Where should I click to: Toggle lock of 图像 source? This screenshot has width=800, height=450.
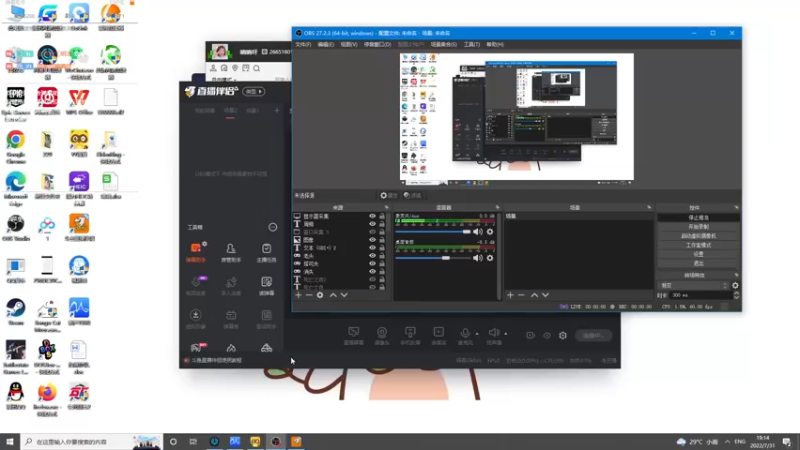click(382, 240)
